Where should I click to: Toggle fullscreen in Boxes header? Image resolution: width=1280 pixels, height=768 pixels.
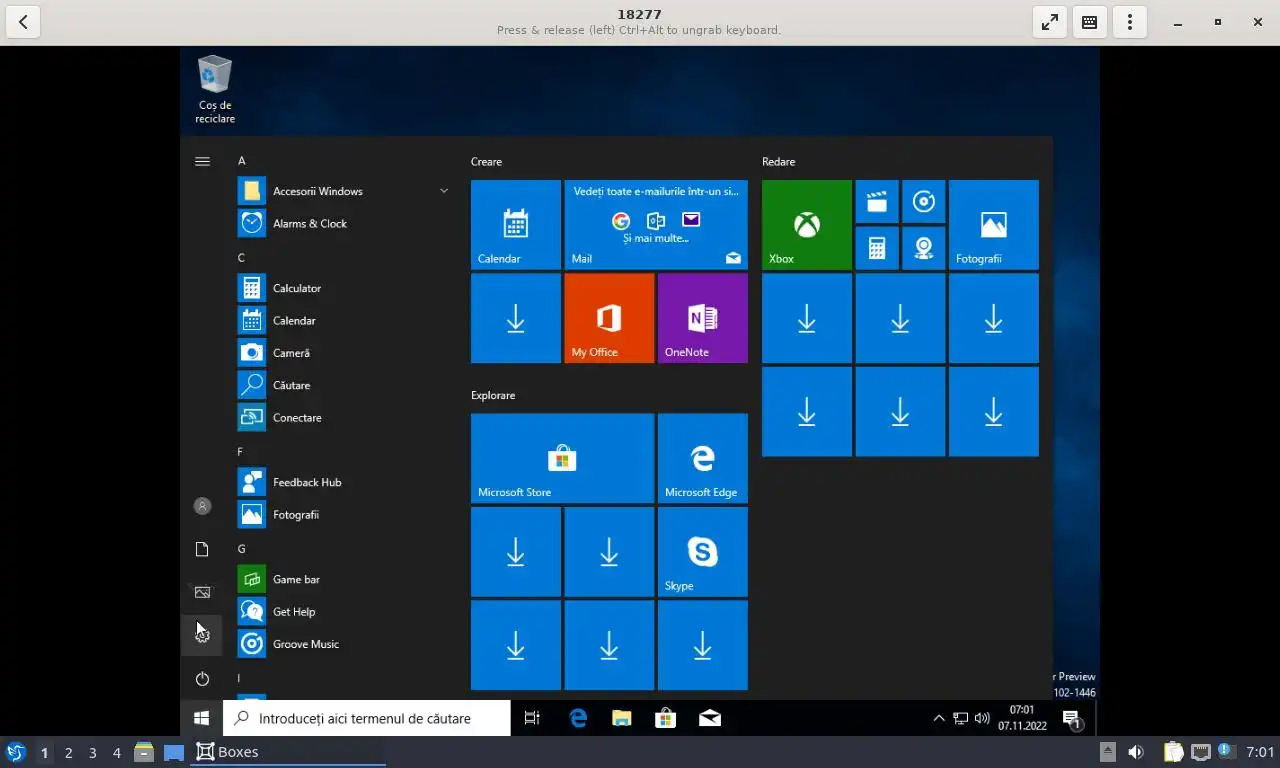tap(1050, 22)
